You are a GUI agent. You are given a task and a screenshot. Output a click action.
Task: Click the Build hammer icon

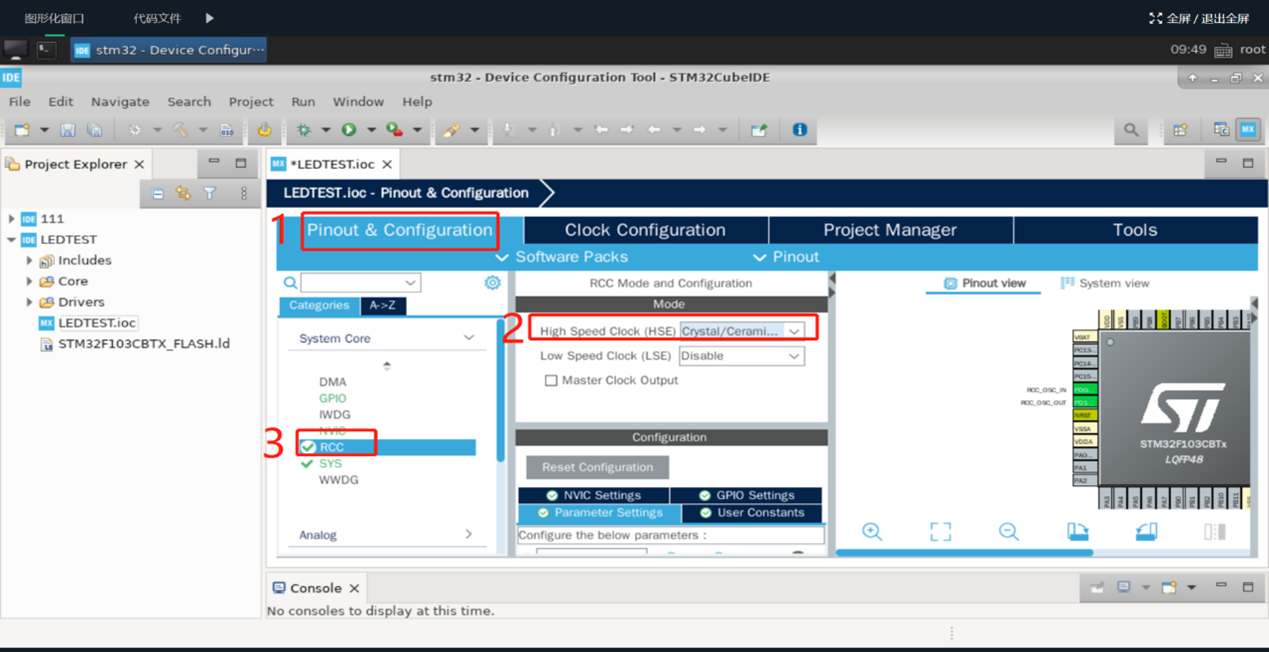pos(180,130)
